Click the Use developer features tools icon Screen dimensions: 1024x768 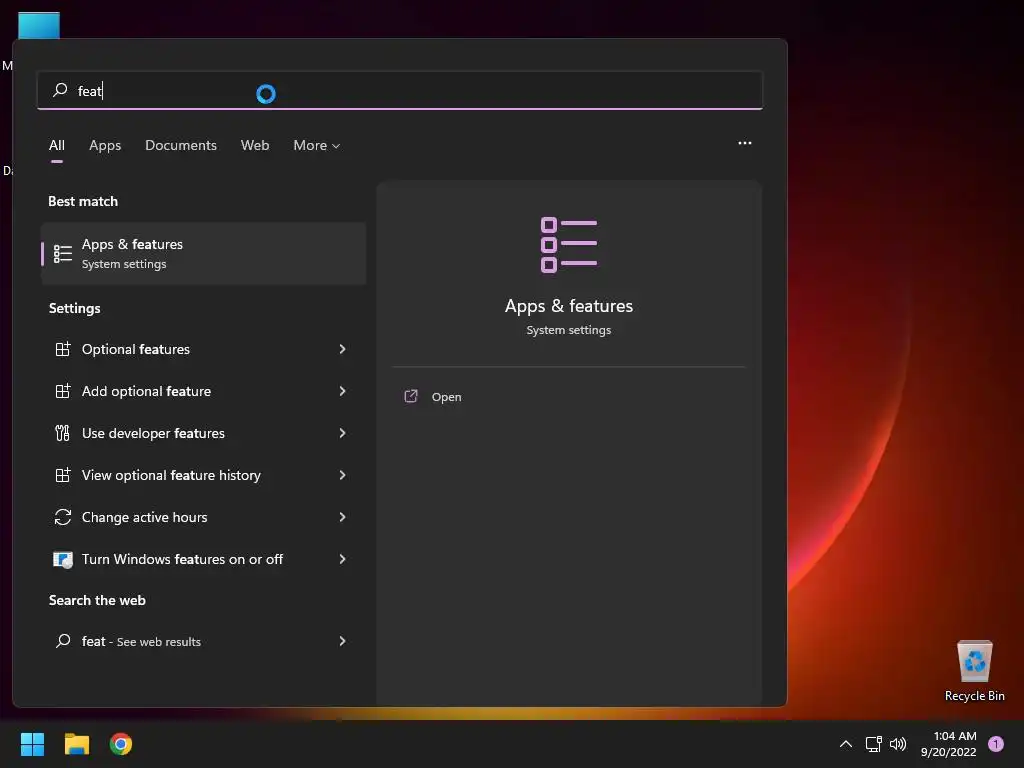click(63, 433)
